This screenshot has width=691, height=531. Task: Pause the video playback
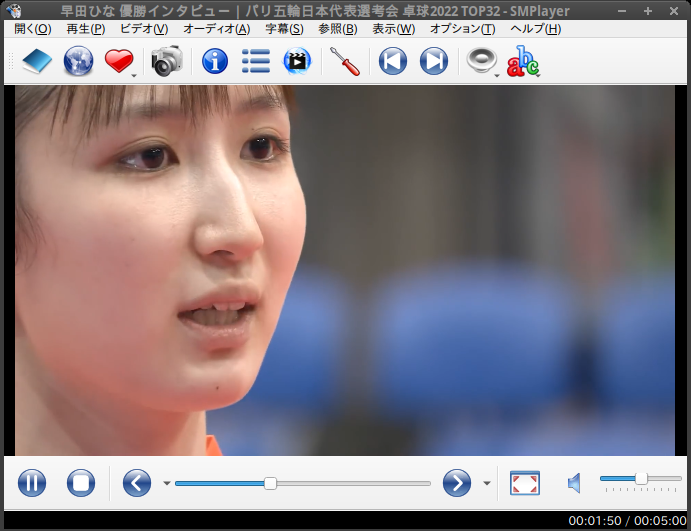click(x=32, y=483)
